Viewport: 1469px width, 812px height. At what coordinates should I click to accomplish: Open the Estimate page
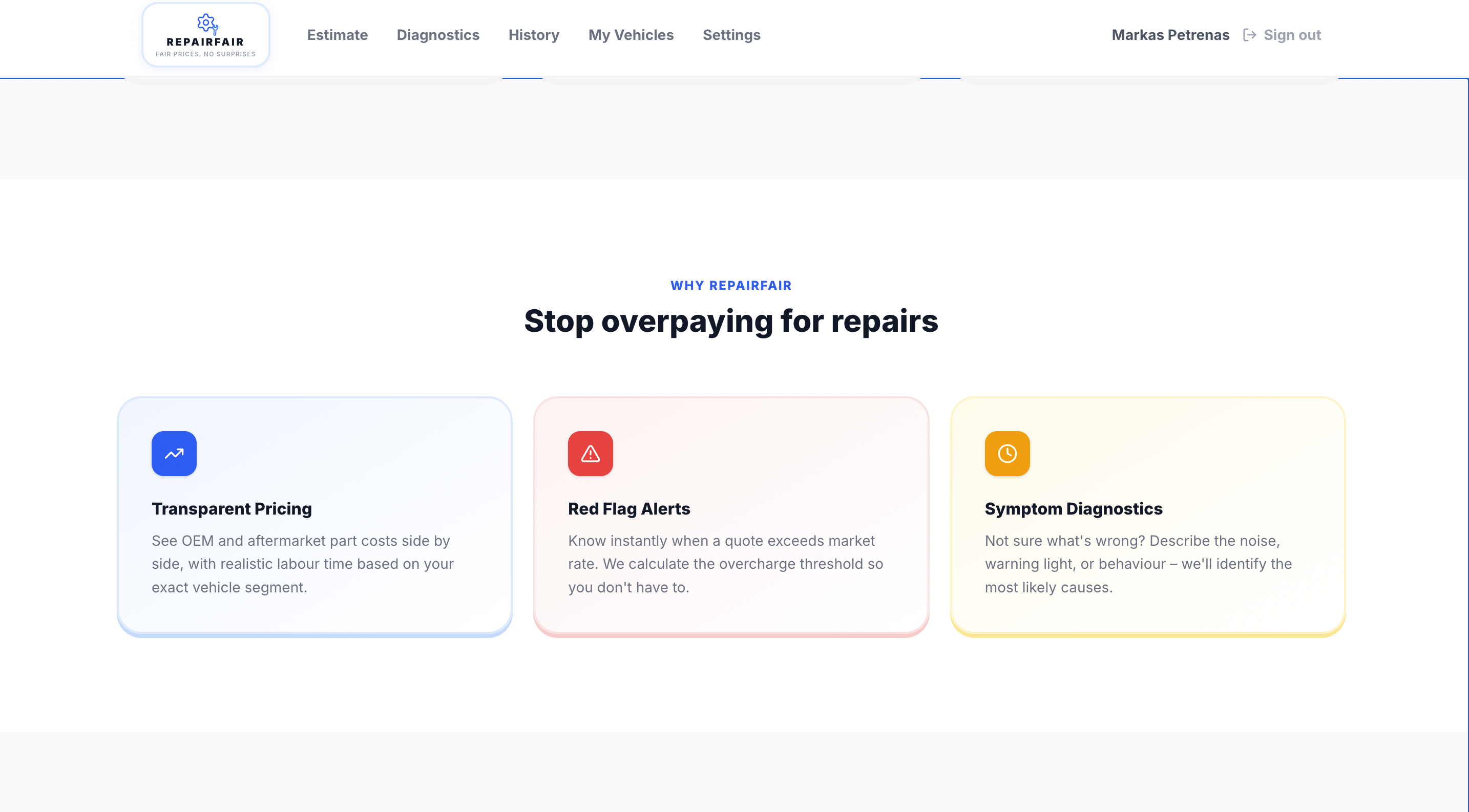337,35
